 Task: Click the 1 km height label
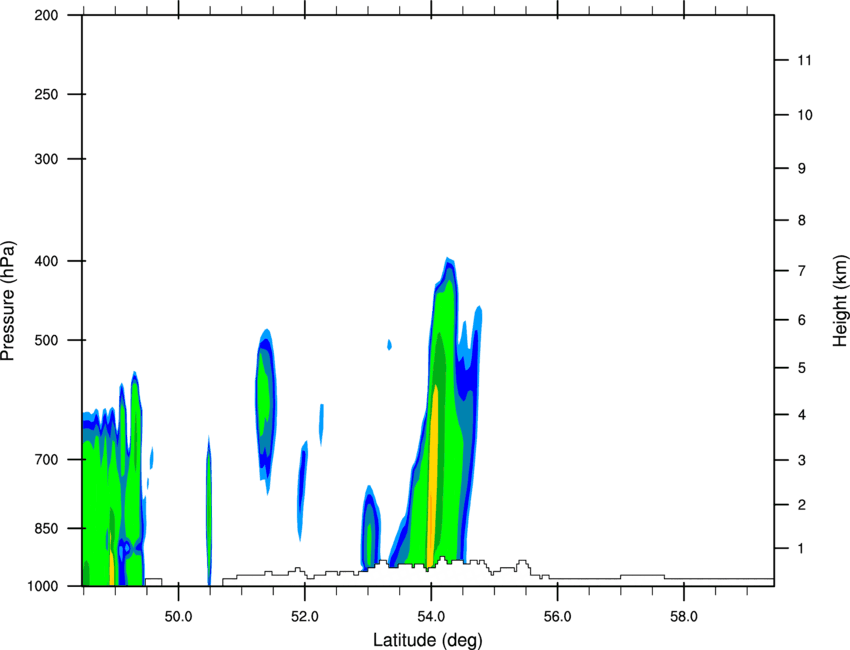(802, 549)
